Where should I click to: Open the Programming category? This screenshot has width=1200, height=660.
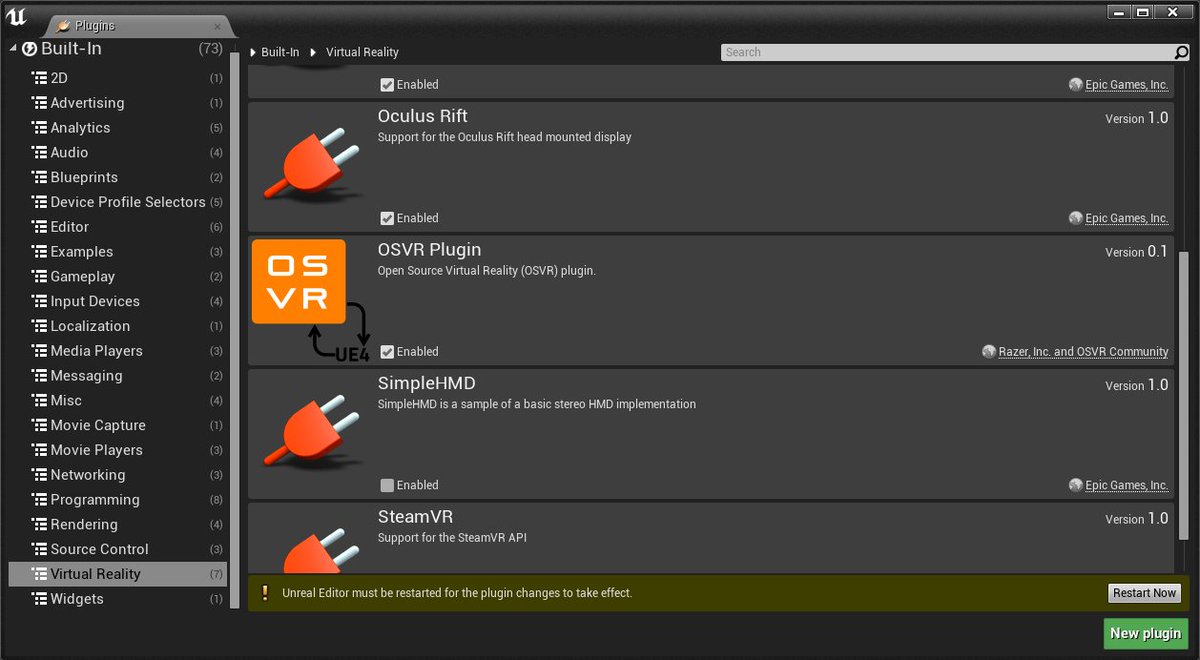[118, 500]
